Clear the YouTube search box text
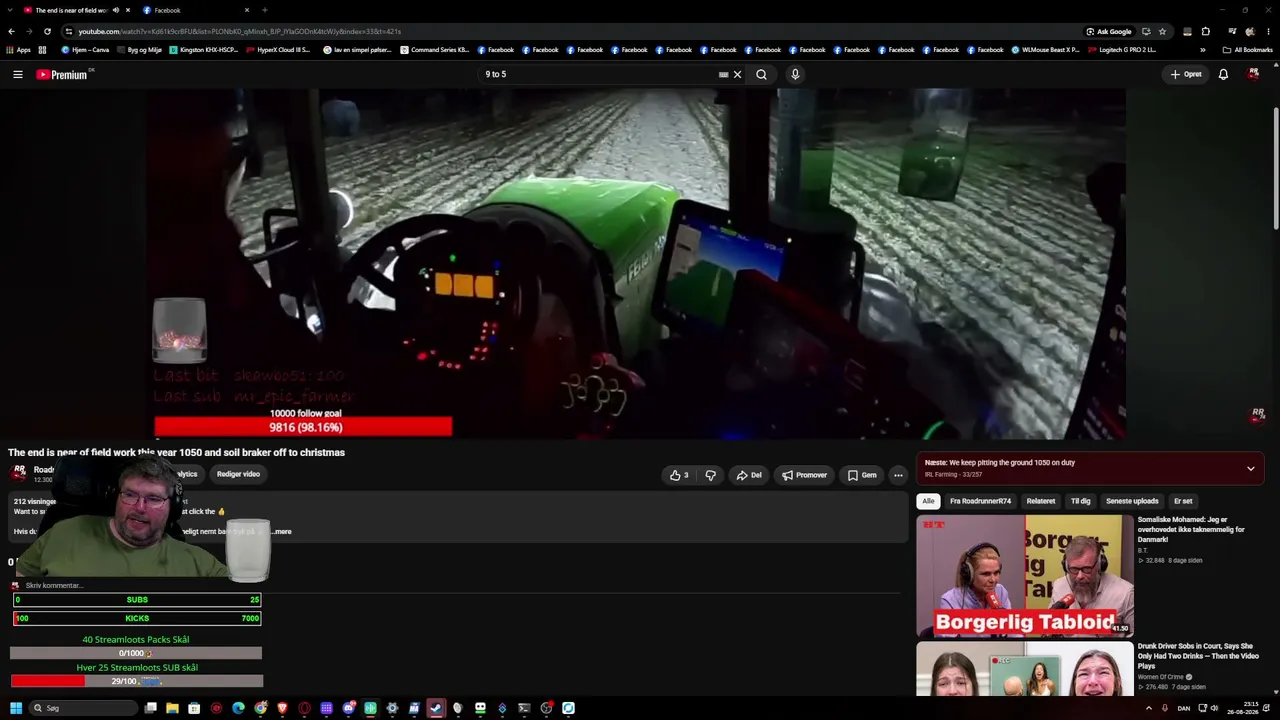The width and height of the screenshot is (1280, 720). tap(737, 74)
